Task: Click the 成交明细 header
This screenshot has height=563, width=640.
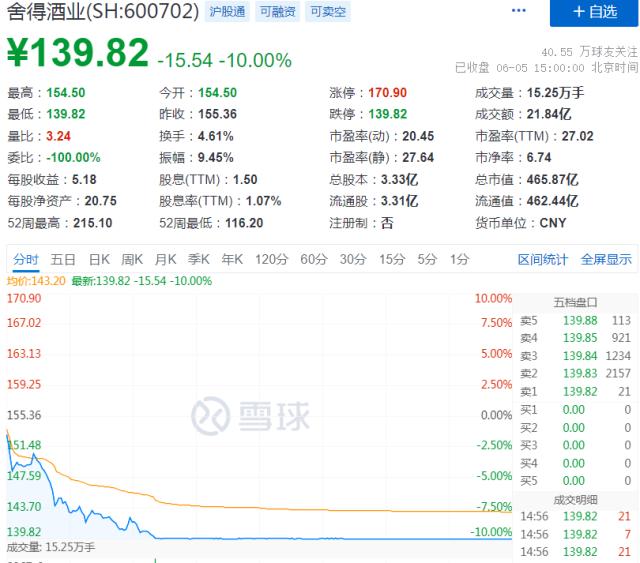Action: (x=575, y=500)
